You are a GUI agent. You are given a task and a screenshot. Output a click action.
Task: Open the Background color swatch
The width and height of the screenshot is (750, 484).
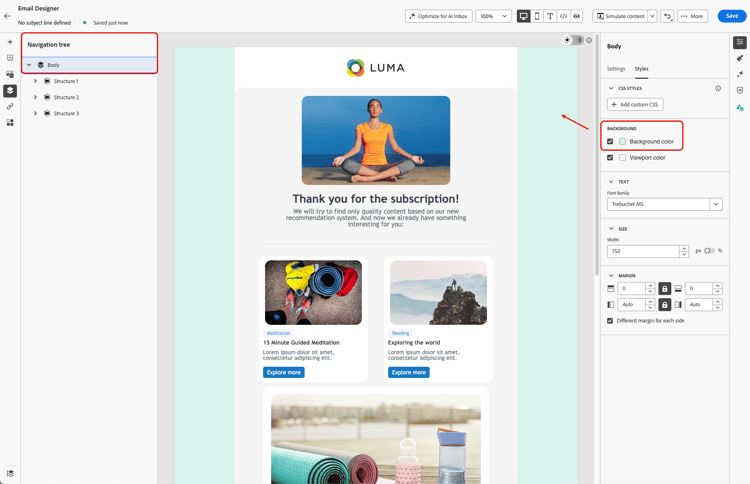622,142
